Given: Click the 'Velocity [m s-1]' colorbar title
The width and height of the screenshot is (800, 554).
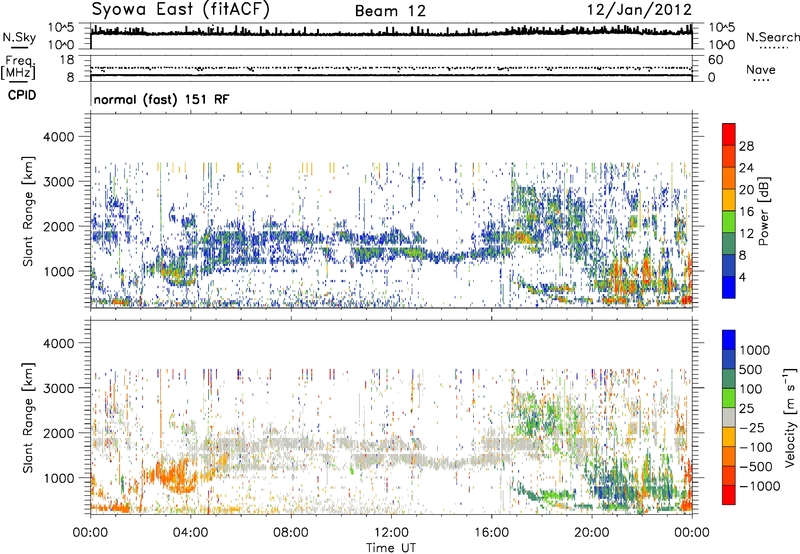Looking at the screenshot, I should coord(790,417).
